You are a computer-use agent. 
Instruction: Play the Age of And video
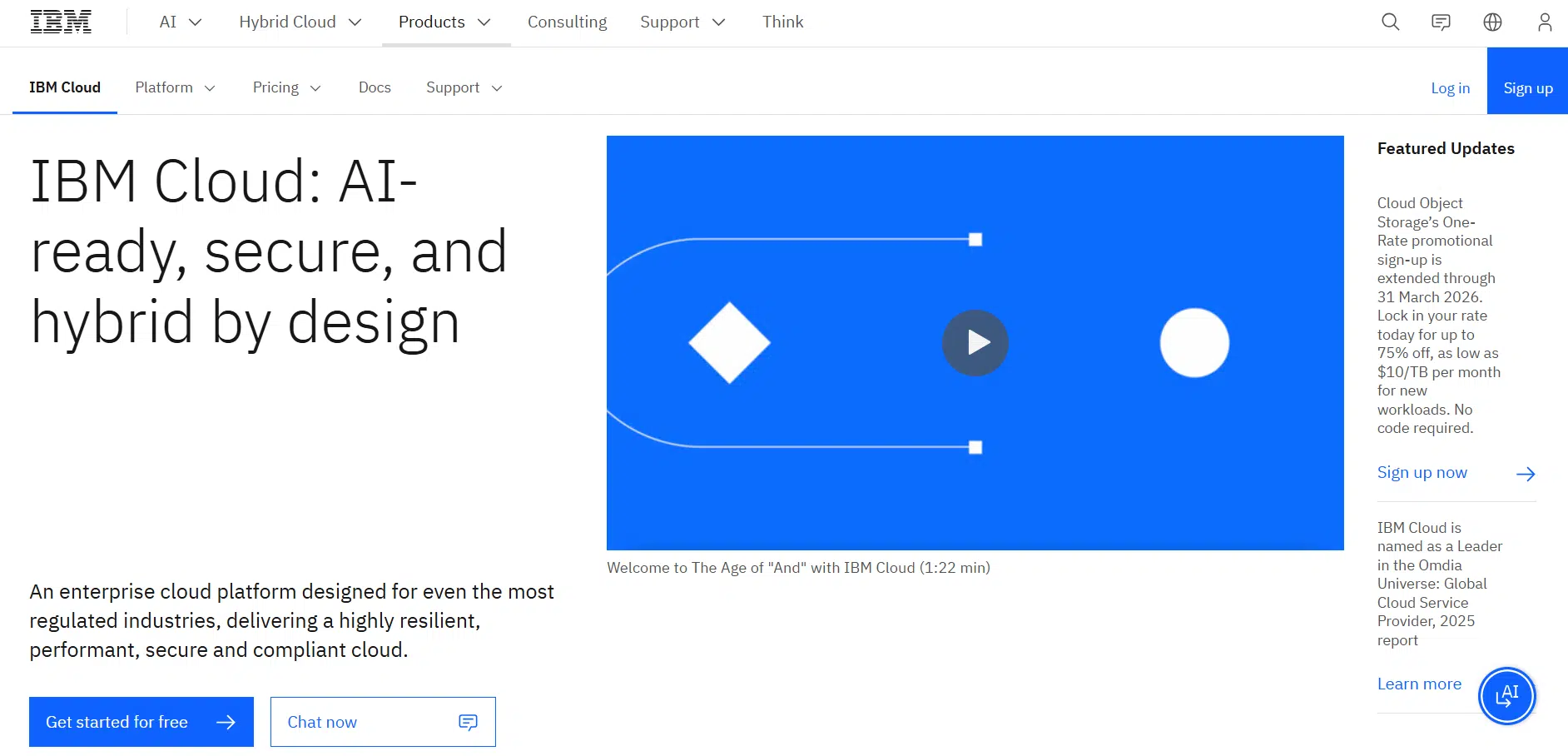tap(975, 343)
